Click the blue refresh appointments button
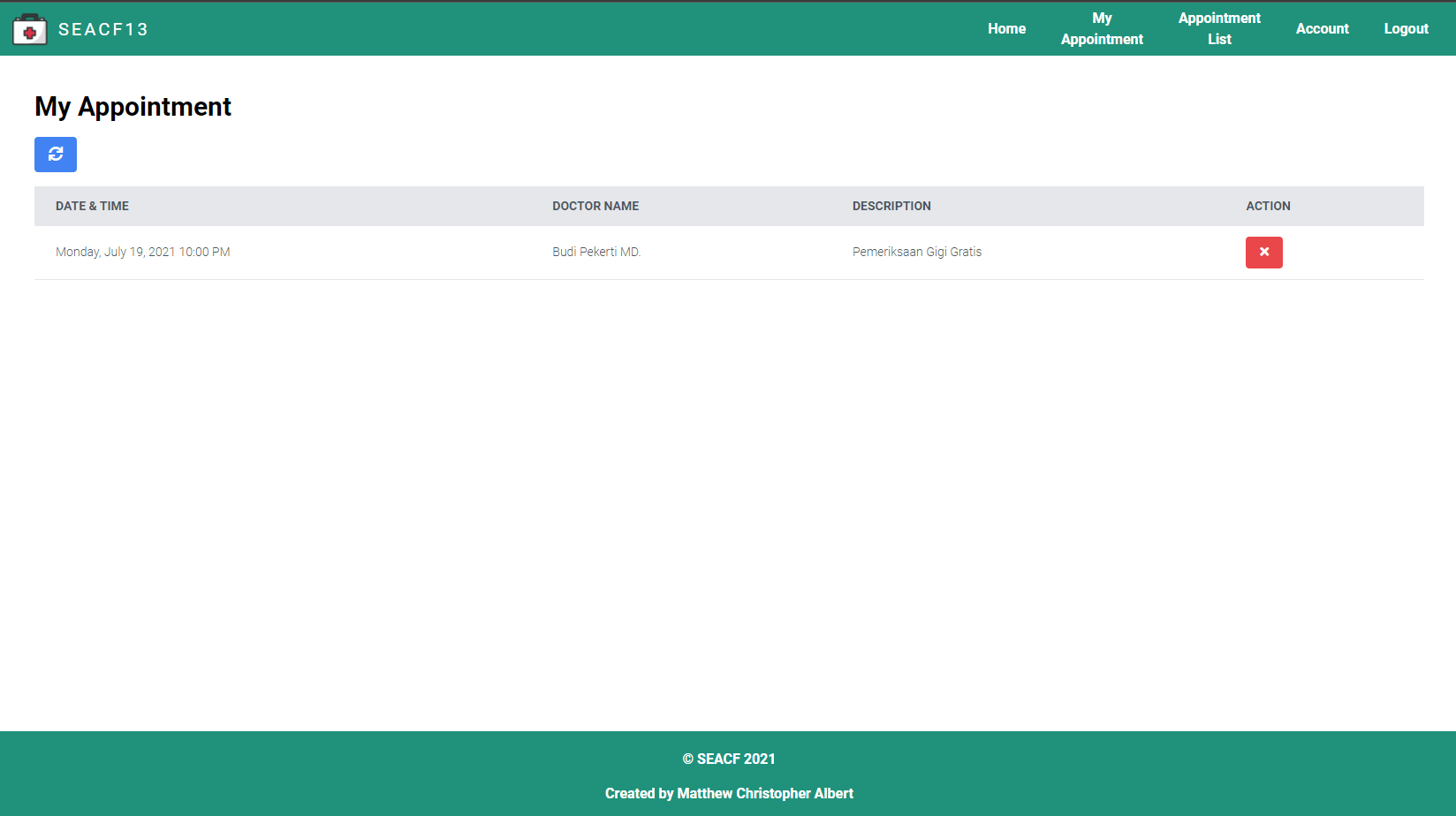The width and height of the screenshot is (1456, 816). (56, 155)
